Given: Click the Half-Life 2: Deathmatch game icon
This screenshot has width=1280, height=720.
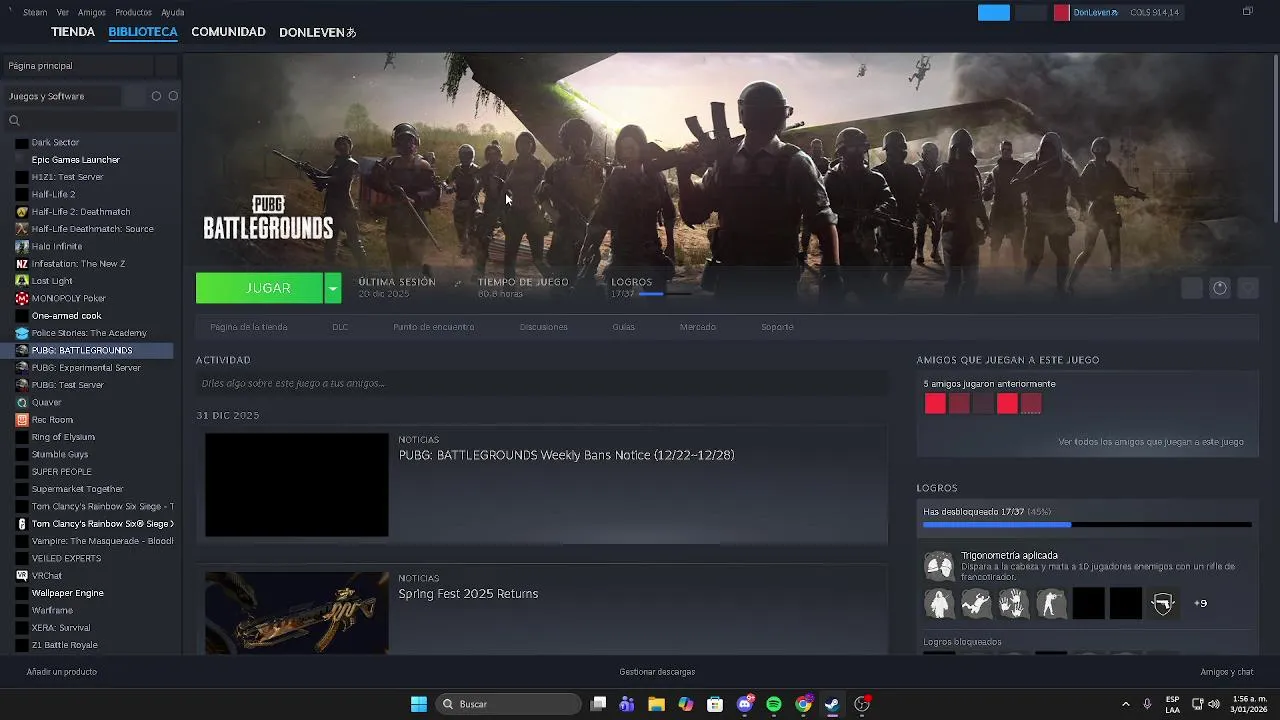Looking at the screenshot, I should click(22, 212).
